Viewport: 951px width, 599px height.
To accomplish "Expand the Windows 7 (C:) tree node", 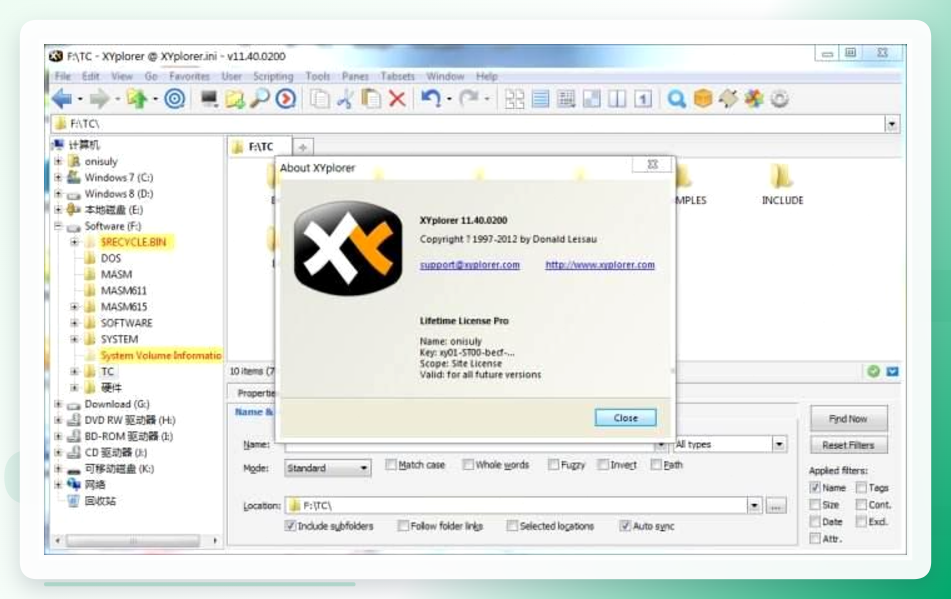I will (x=58, y=178).
